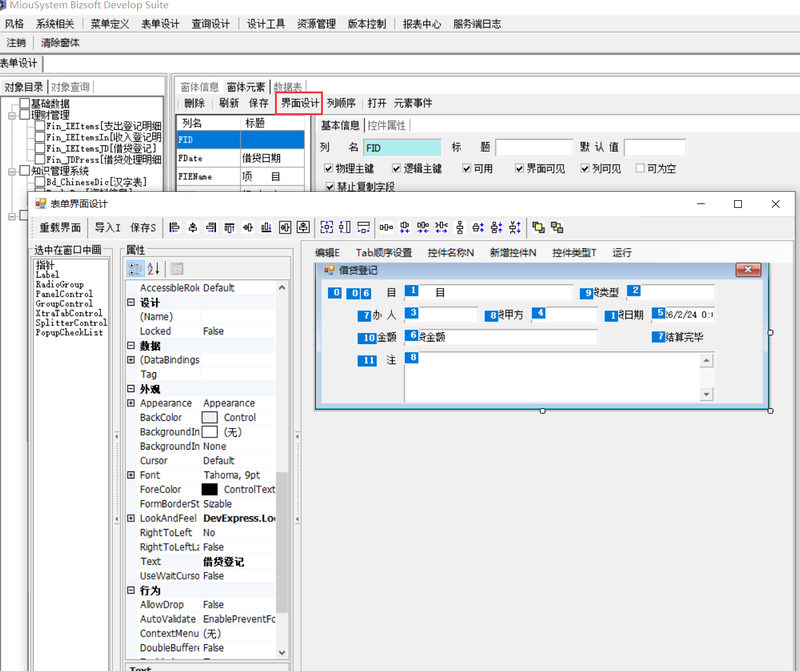The width and height of the screenshot is (800, 671).
Task: Uncheck the 界面可见 checkbox
Action: tap(519, 169)
